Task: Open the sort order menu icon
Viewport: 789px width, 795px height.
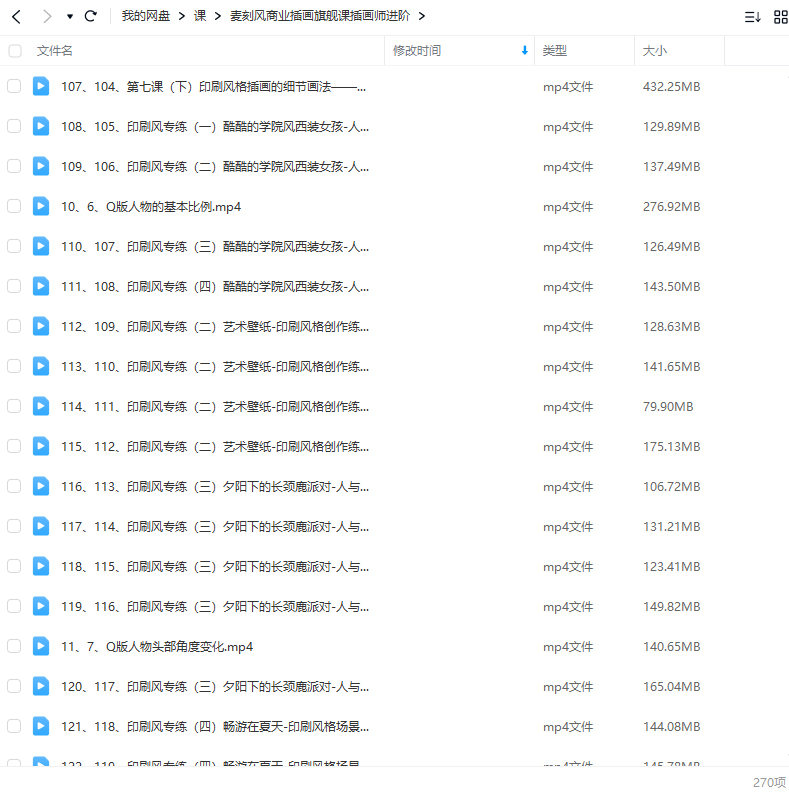Action: coord(752,16)
